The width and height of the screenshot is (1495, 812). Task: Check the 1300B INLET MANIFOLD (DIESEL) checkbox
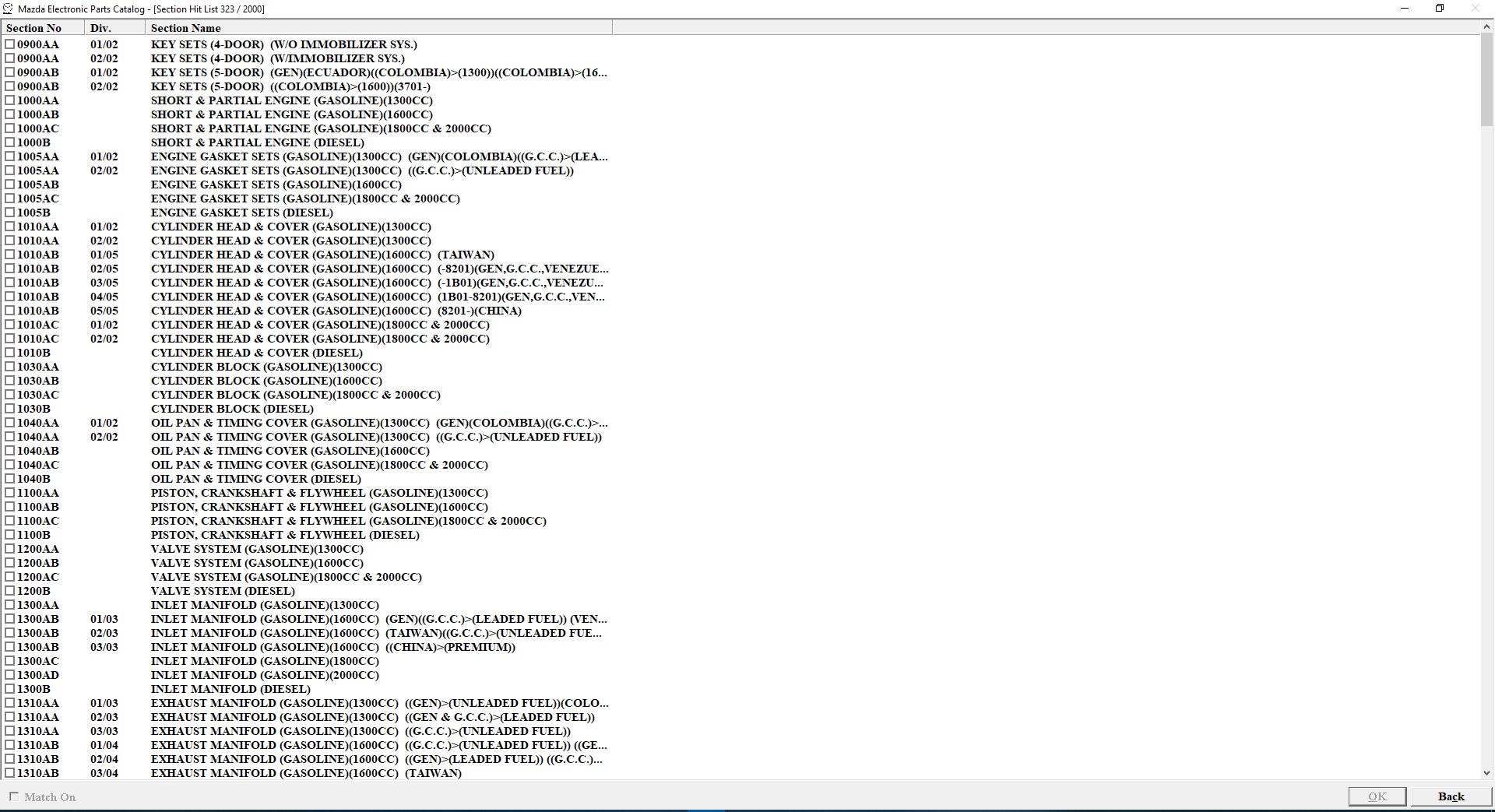pos(9,689)
